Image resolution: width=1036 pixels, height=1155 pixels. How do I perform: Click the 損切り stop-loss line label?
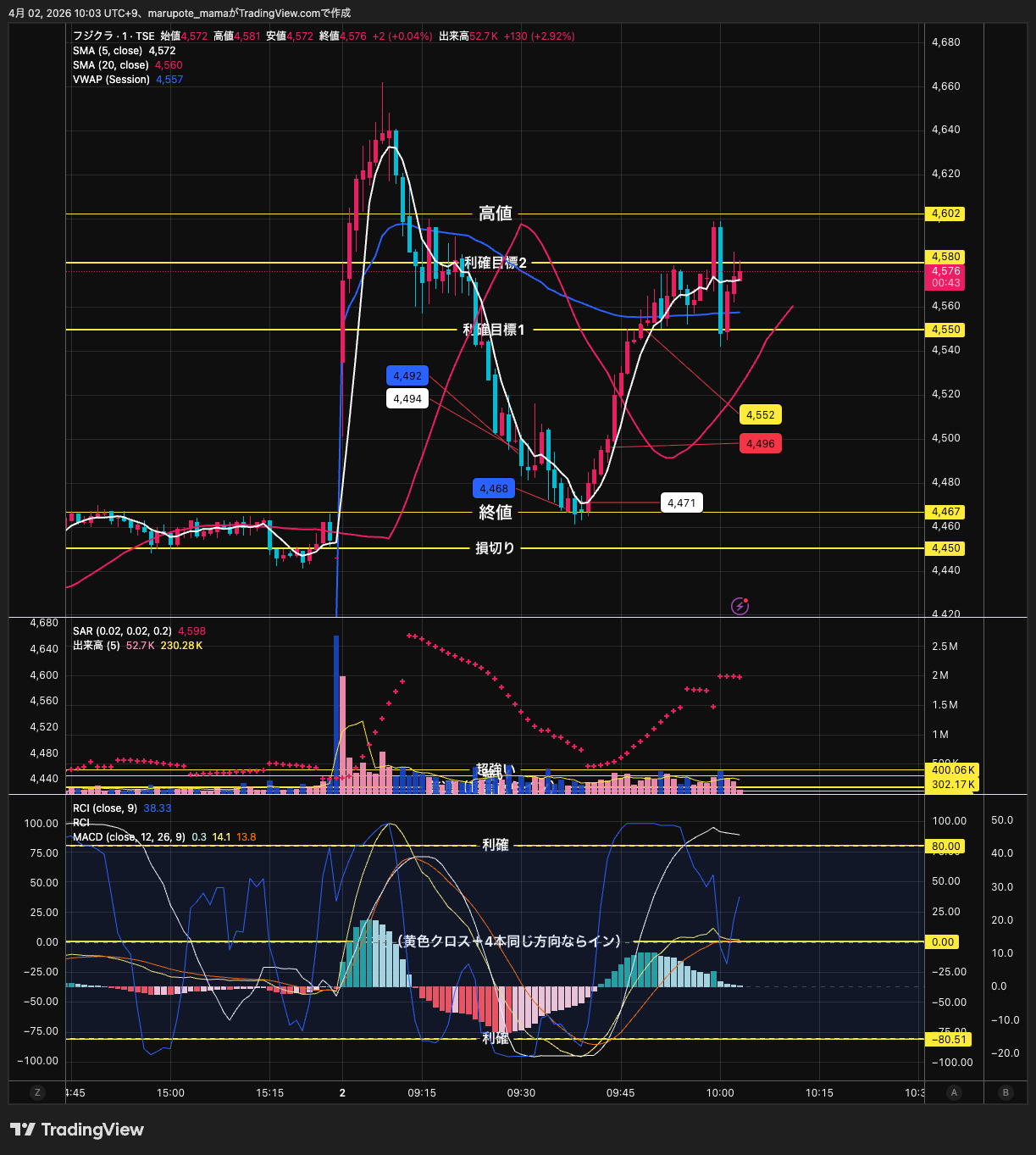496,548
